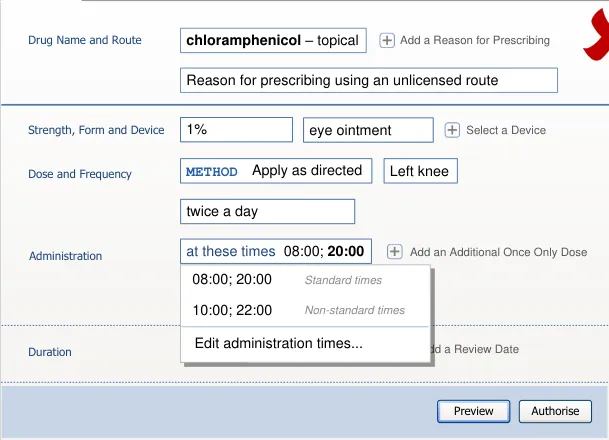Open the 'at these times' administration dropdown
This screenshot has width=609, height=440.
pos(275,252)
